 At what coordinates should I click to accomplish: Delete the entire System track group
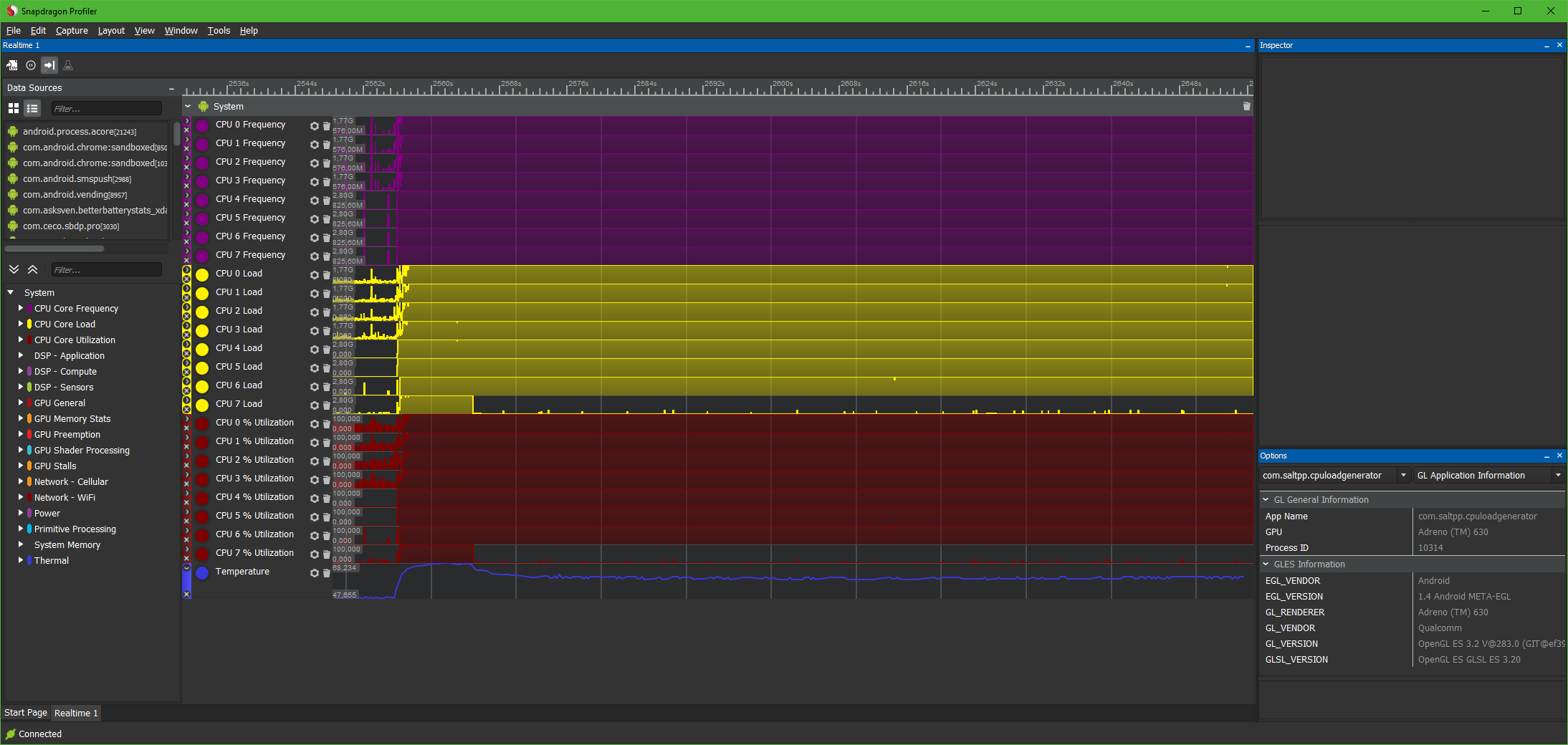pyautogui.click(x=1246, y=106)
